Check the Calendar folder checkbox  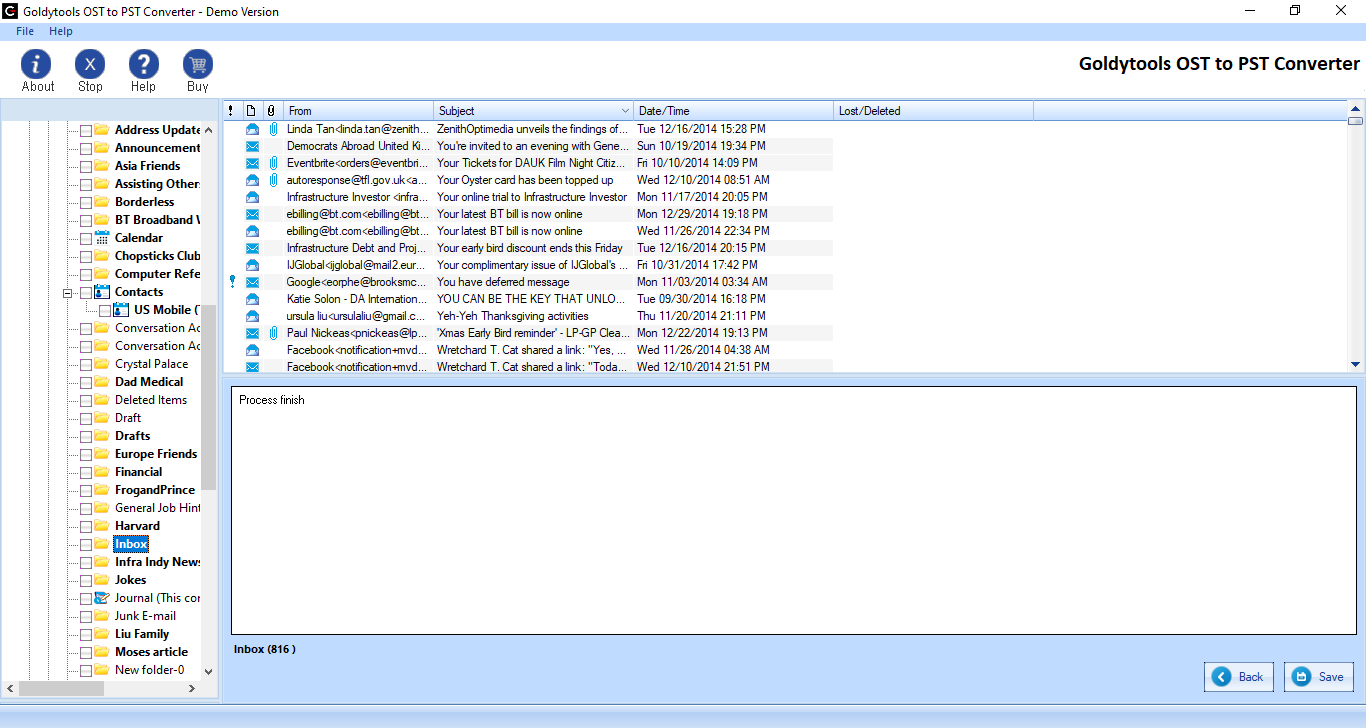(x=86, y=239)
